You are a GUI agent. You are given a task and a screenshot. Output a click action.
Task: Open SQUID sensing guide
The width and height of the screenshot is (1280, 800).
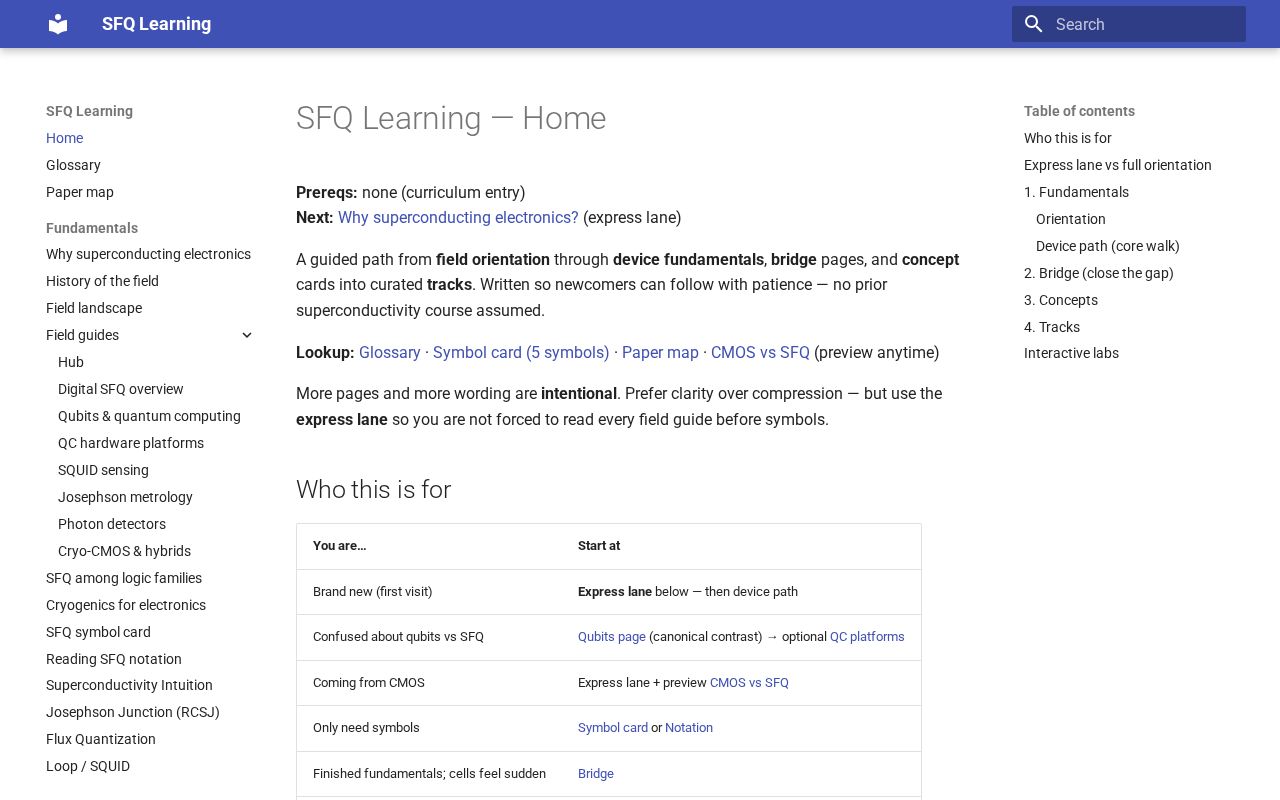click(103, 470)
